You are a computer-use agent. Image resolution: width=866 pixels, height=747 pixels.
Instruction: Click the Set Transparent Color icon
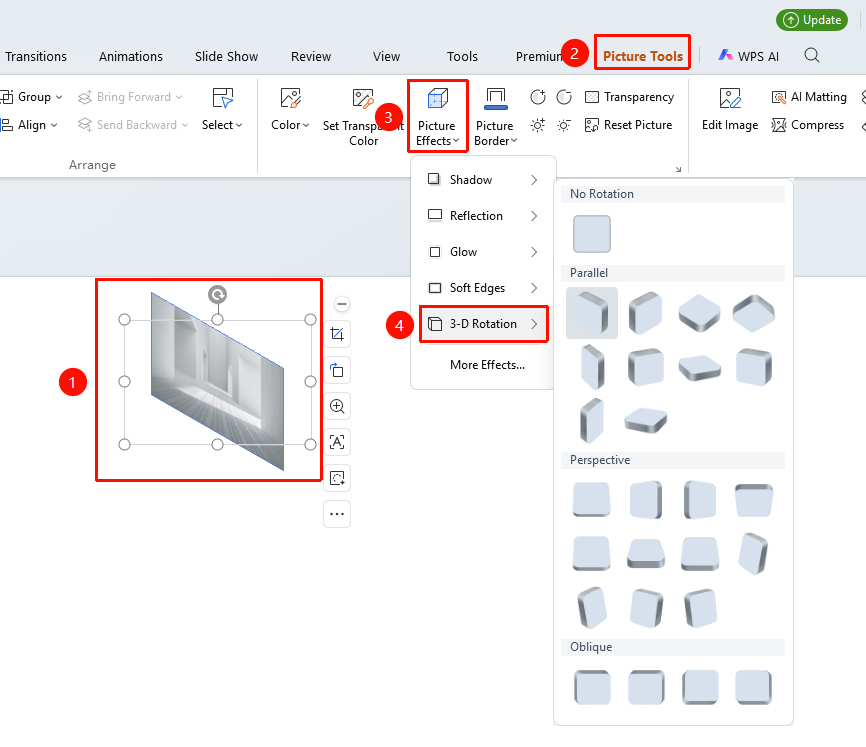click(363, 98)
